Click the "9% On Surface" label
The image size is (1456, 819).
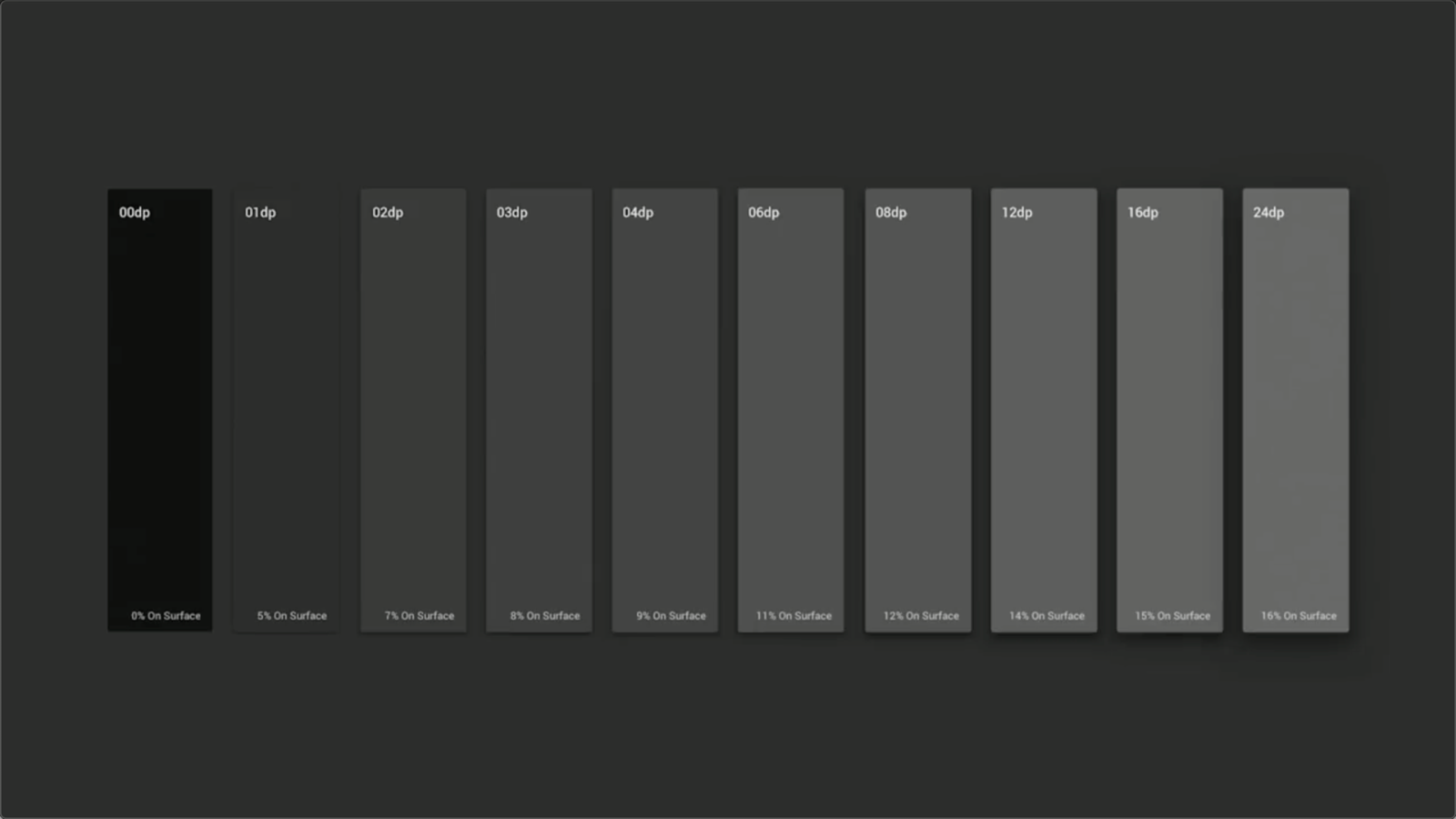pyautogui.click(x=672, y=616)
